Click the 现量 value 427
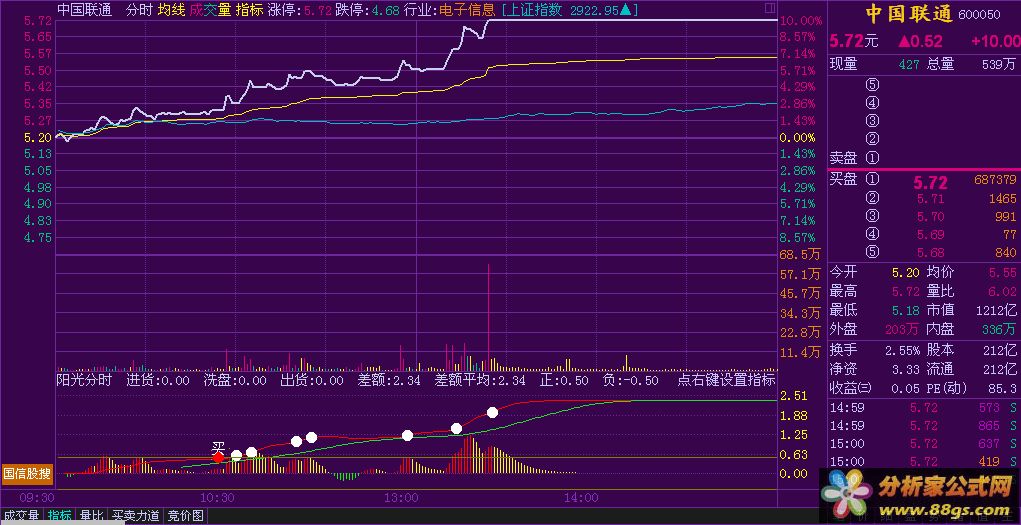Image resolution: width=1021 pixels, height=525 pixels. click(x=908, y=64)
